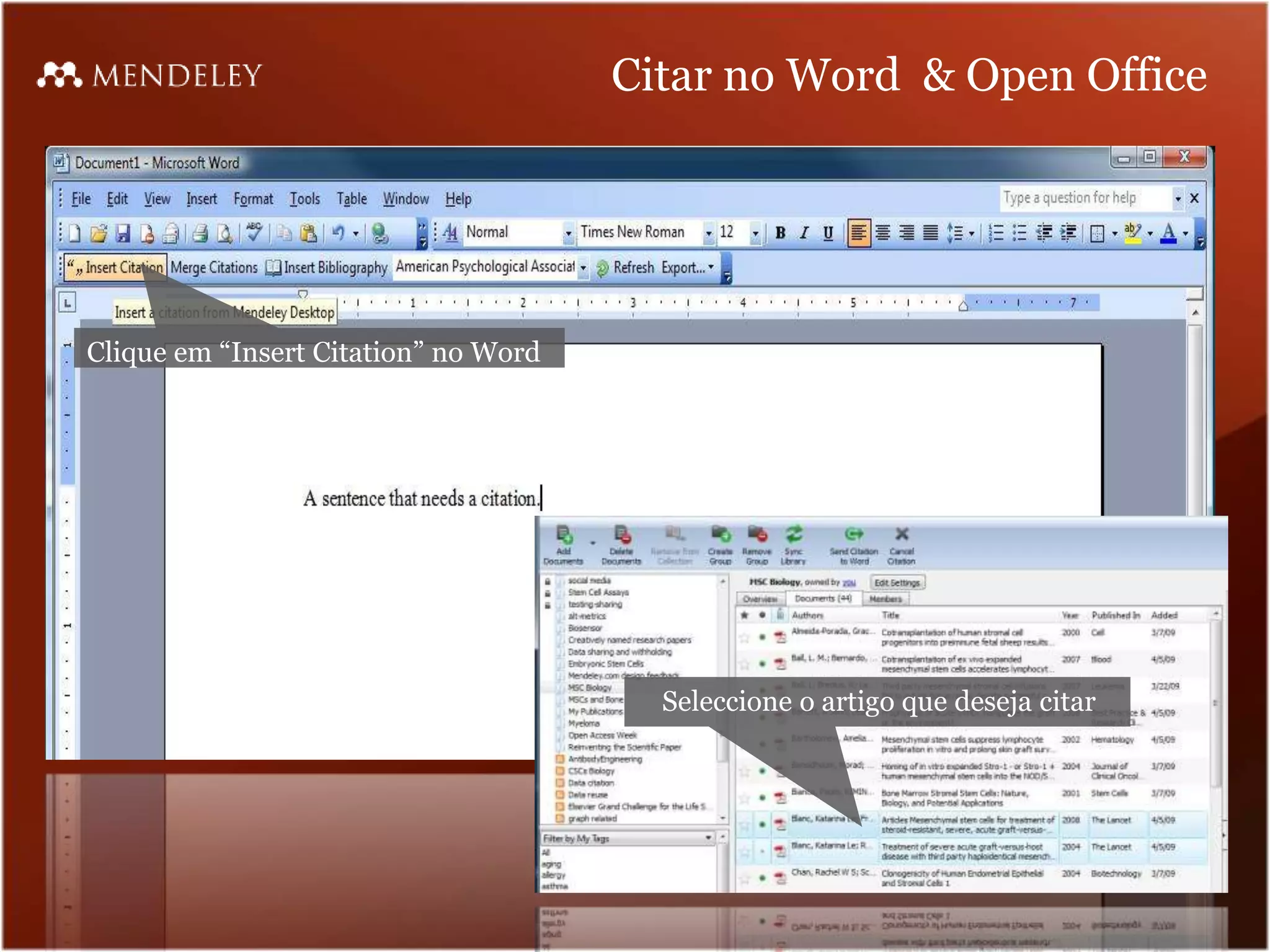Apply the yellow Highlight color
Image resolution: width=1270 pixels, height=952 pixels.
[x=1132, y=233]
